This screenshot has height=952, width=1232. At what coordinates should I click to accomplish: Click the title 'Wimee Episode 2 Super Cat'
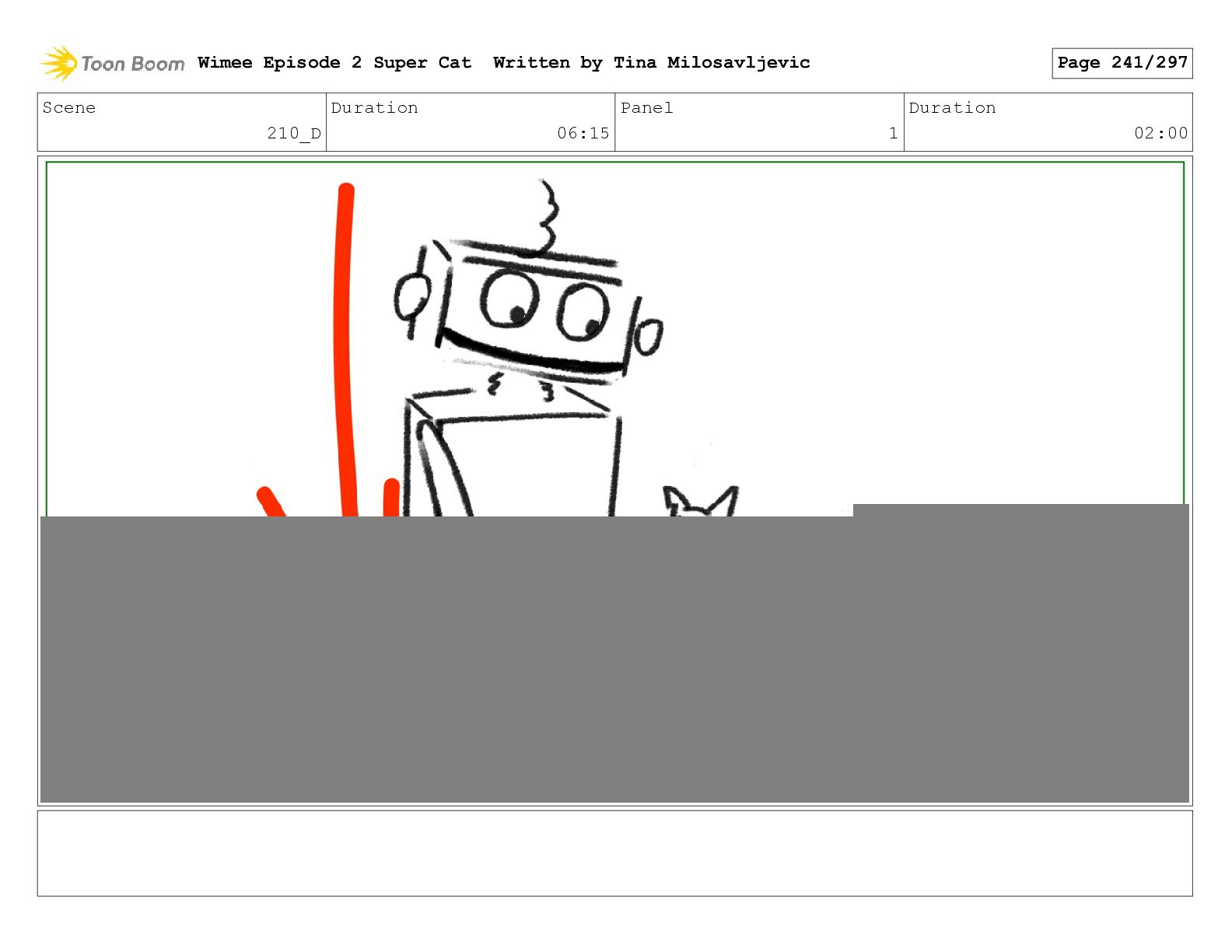[x=334, y=62]
